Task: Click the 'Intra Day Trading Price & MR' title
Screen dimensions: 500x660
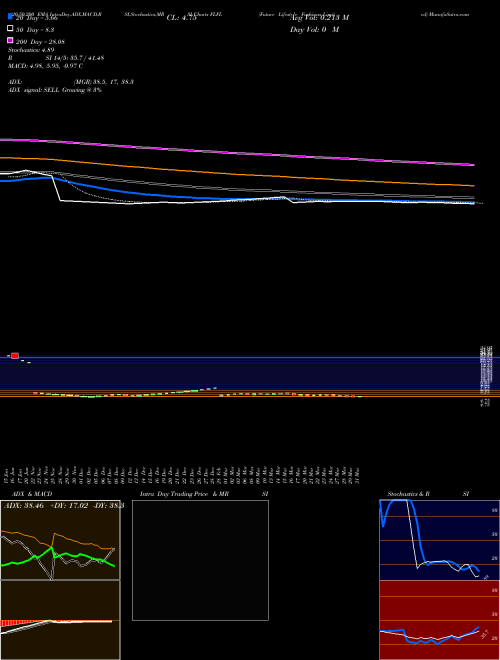Action: click(x=184, y=494)
